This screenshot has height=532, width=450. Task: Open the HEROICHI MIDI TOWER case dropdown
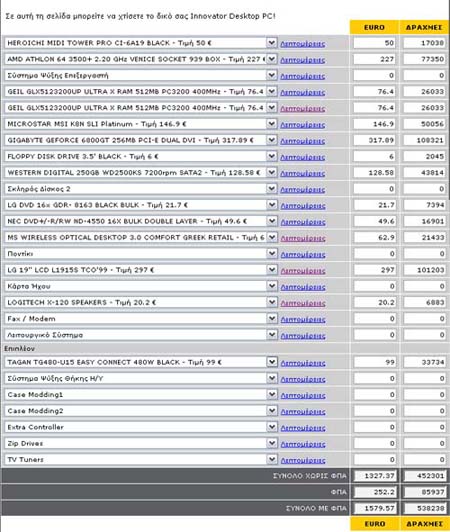(141, 43)
